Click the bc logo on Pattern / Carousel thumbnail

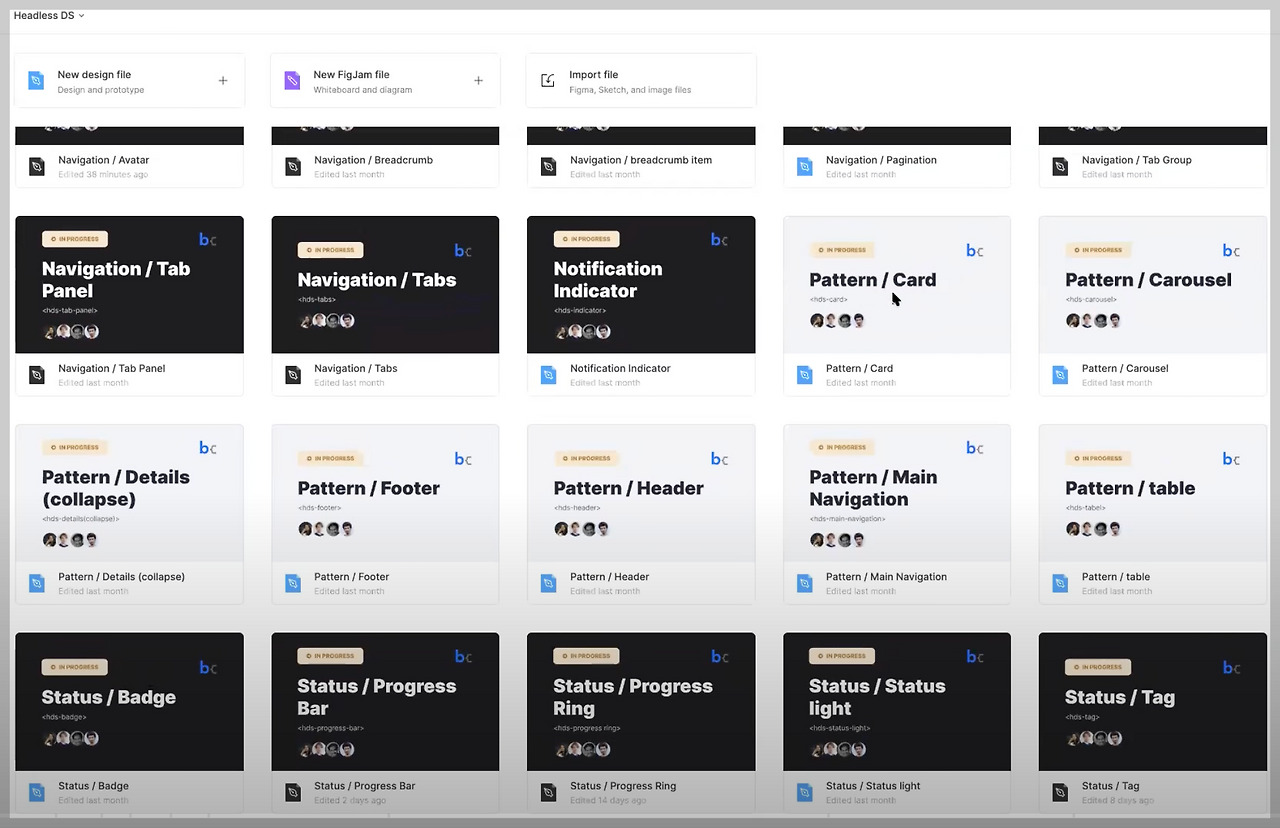pos(1230,250)
